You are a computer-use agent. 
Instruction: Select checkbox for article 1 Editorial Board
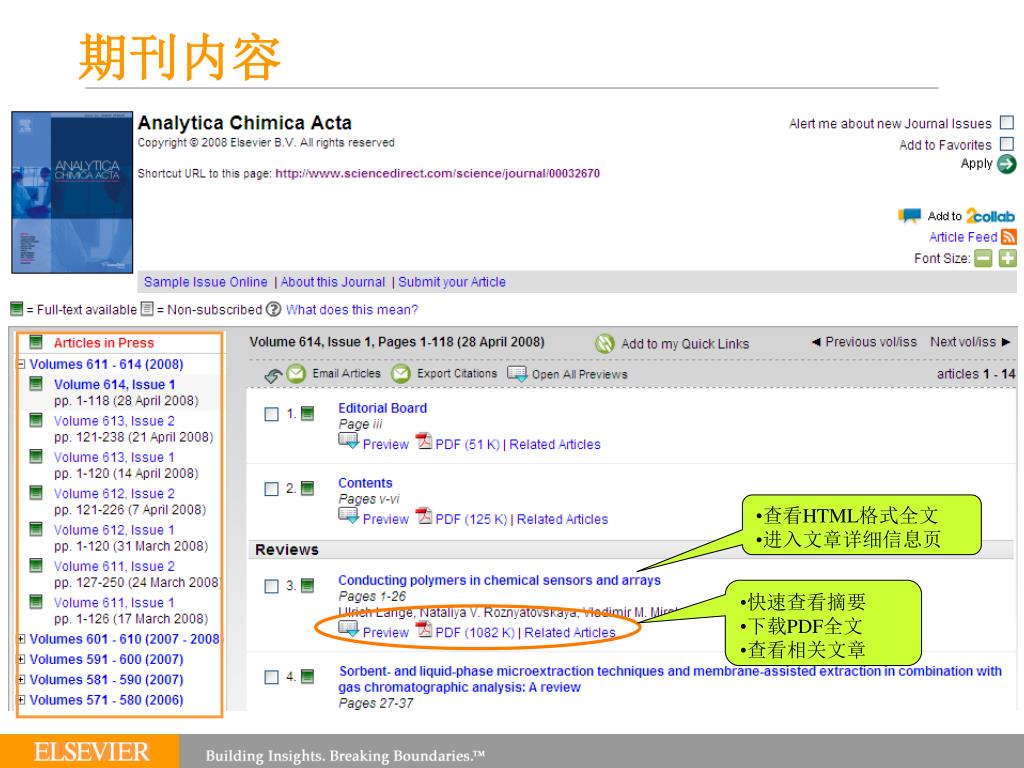click(x=272, y=414)
